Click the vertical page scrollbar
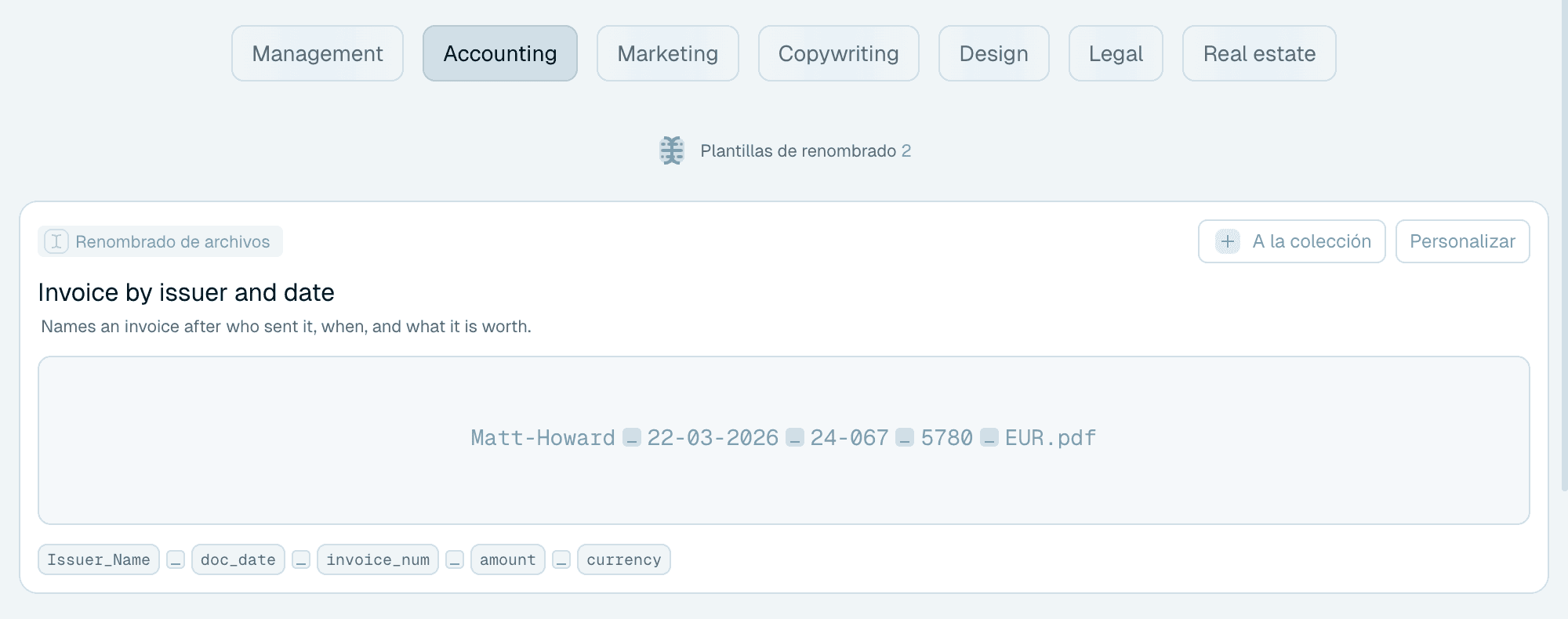 1564,245
